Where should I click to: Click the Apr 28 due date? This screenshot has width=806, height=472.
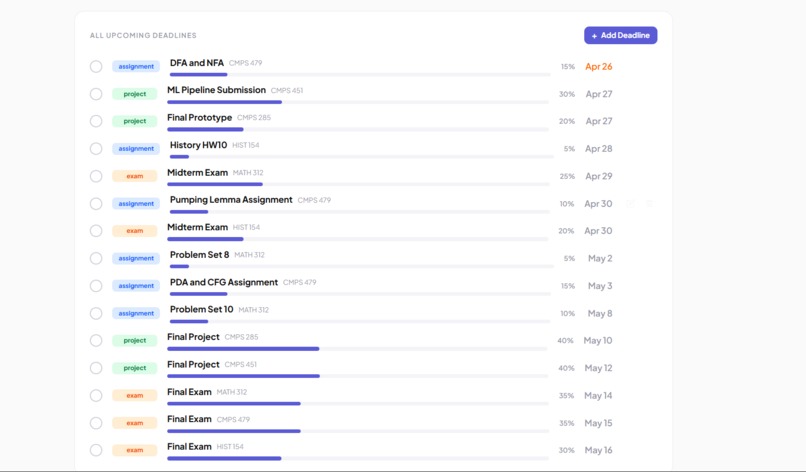(599, 149)
